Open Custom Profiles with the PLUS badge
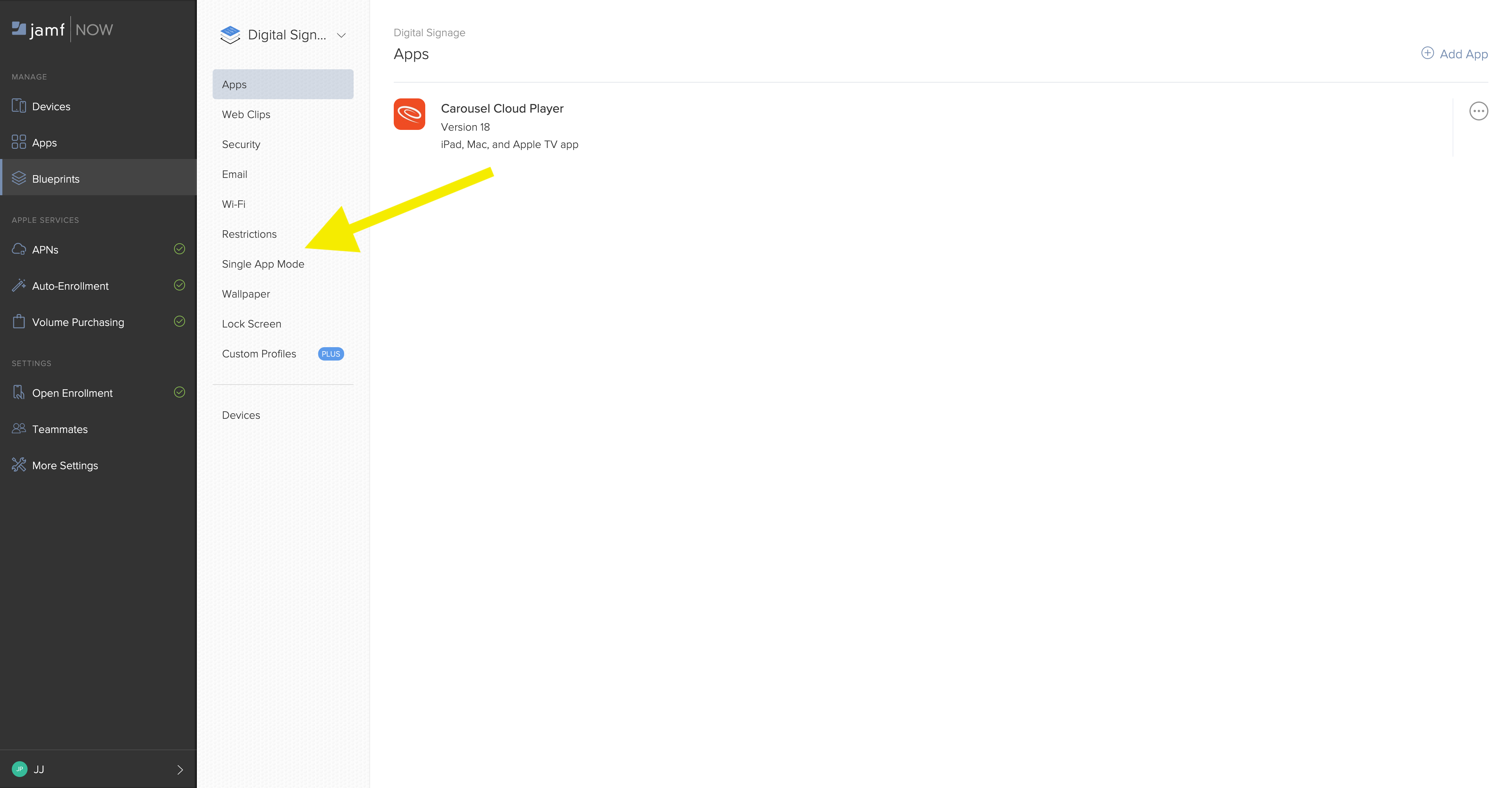Viewport: 1512px width, 788px height. point(259,353)
